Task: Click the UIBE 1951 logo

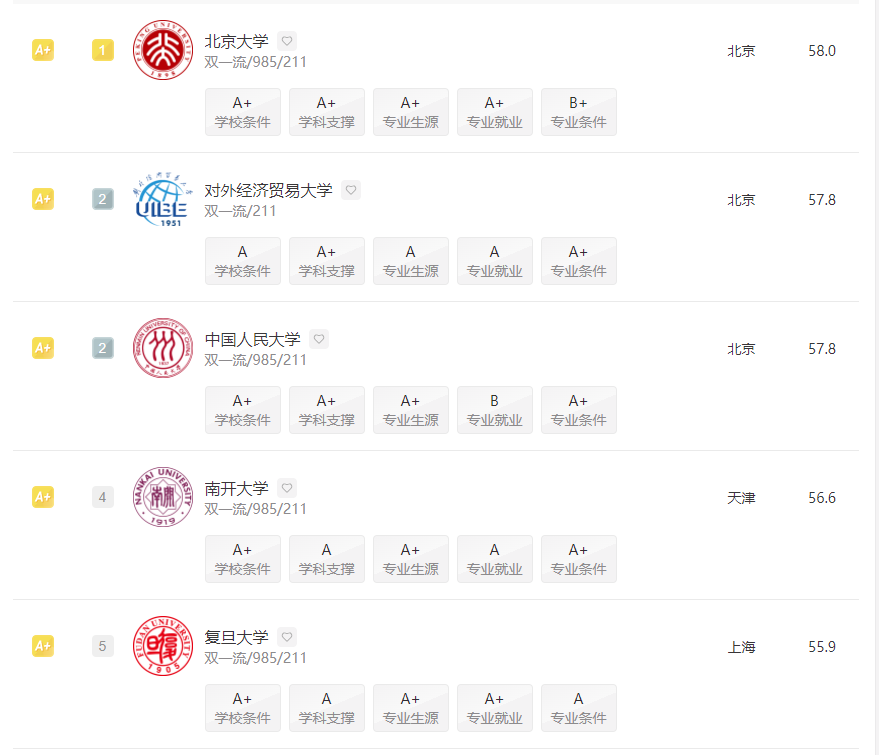Action: 163,199
